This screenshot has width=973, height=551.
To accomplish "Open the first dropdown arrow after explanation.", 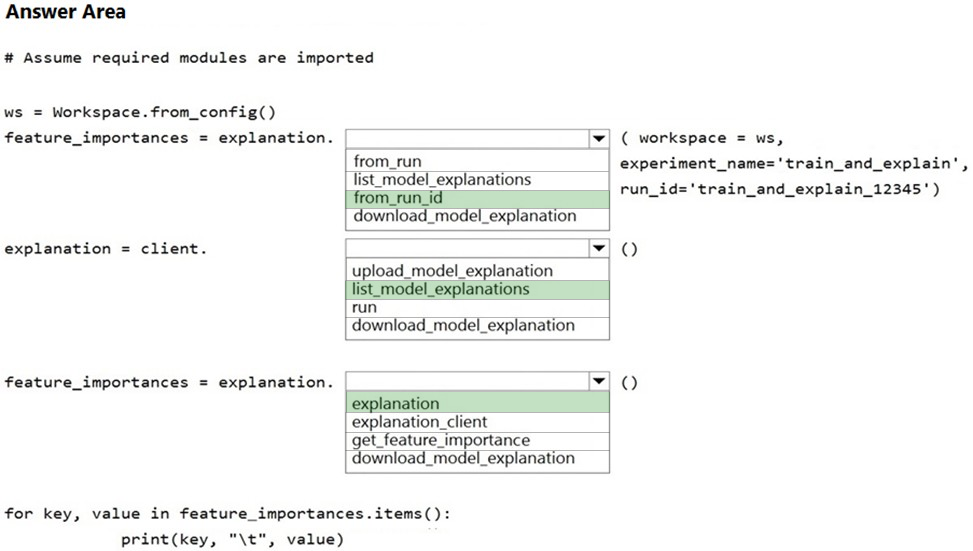I will click(x=599, y=138).
